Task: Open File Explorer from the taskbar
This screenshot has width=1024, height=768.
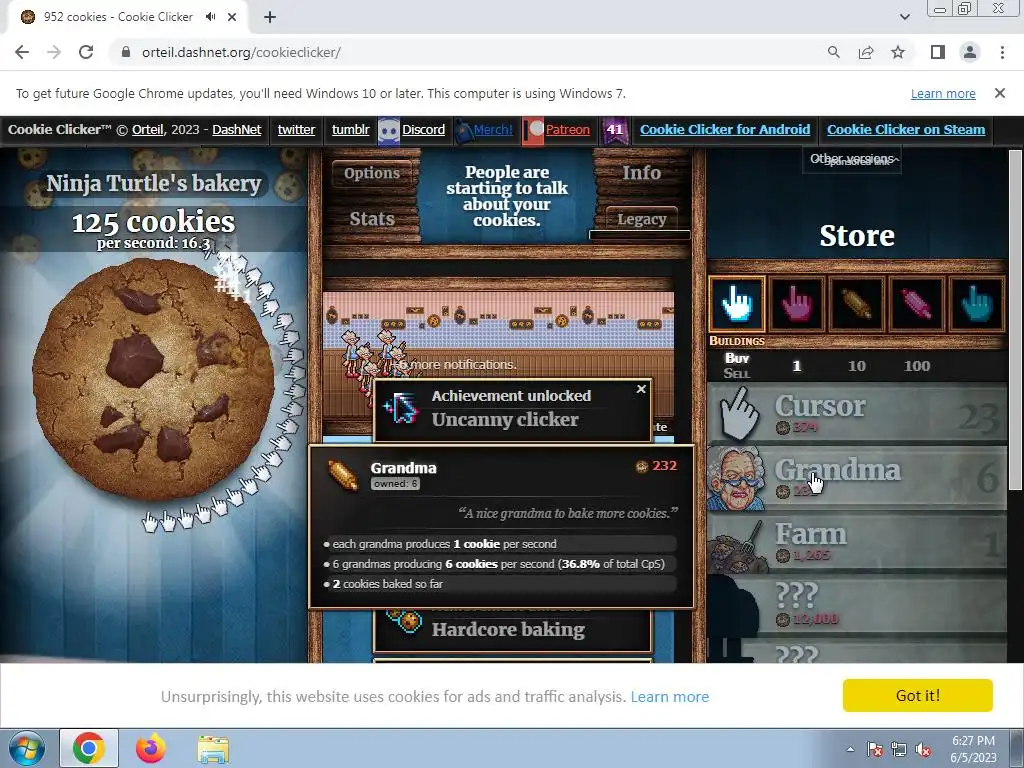Action: pos(213,748)
